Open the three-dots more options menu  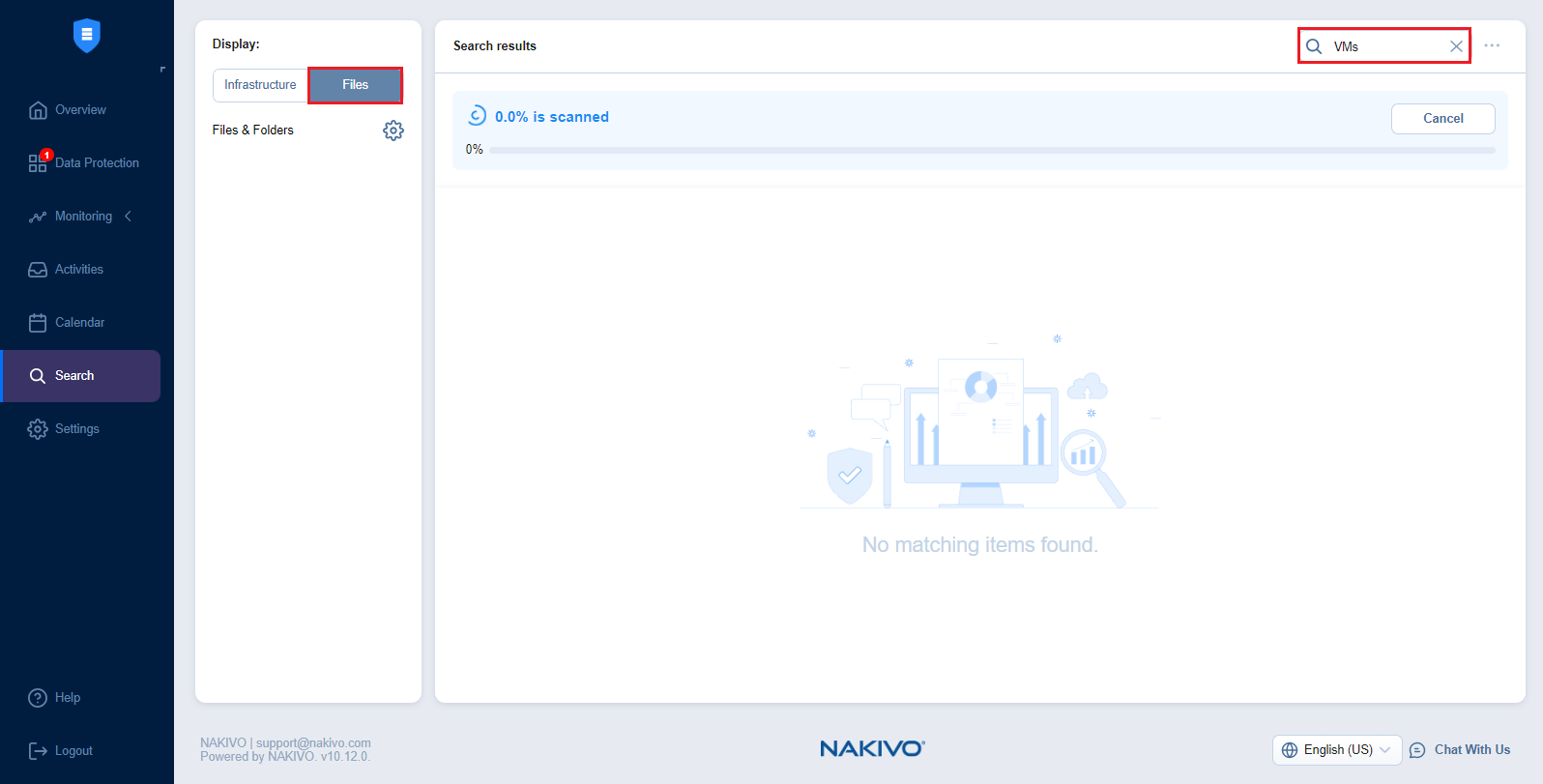point(1492,45)
